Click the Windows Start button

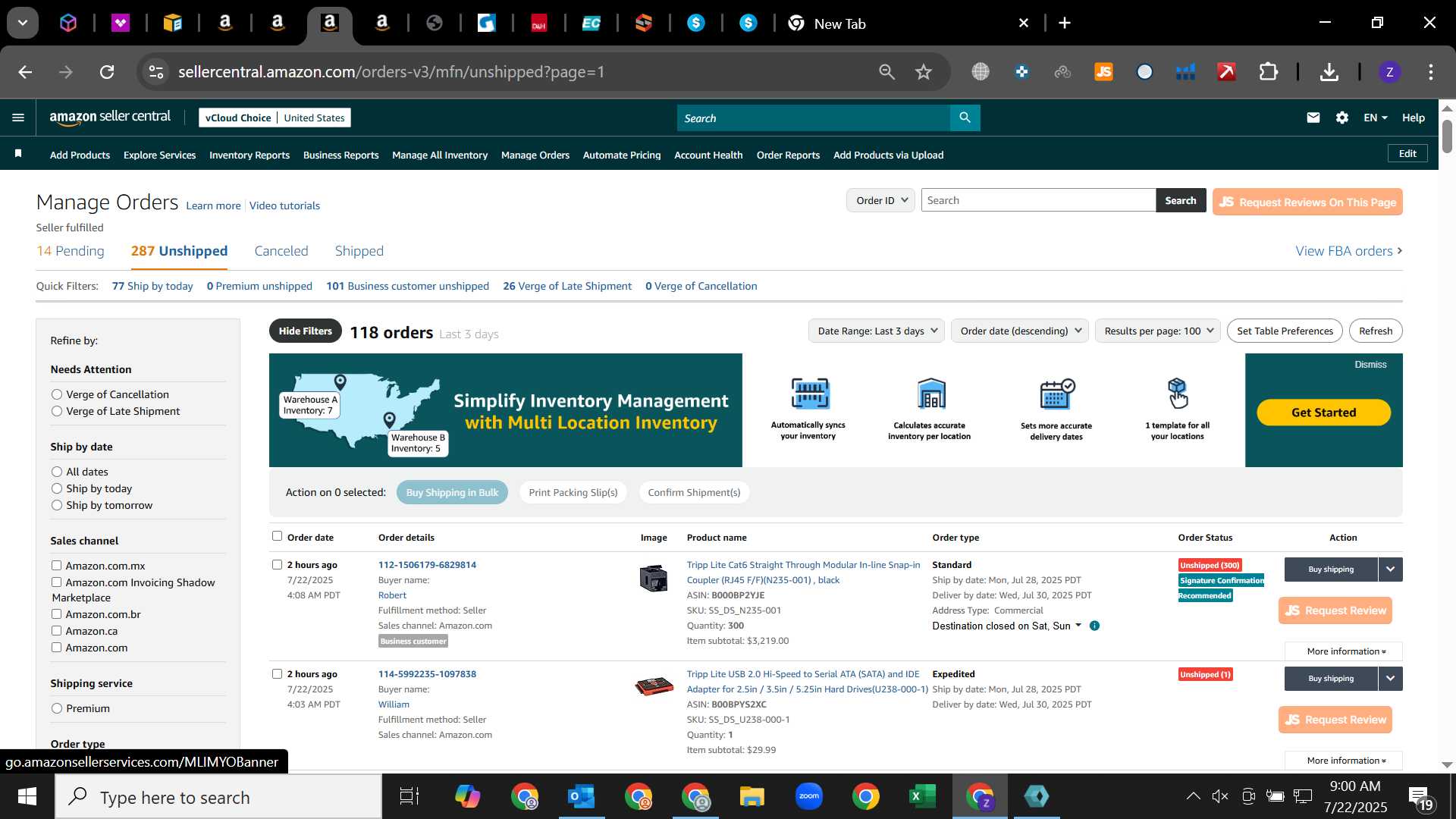coord(27,796)
